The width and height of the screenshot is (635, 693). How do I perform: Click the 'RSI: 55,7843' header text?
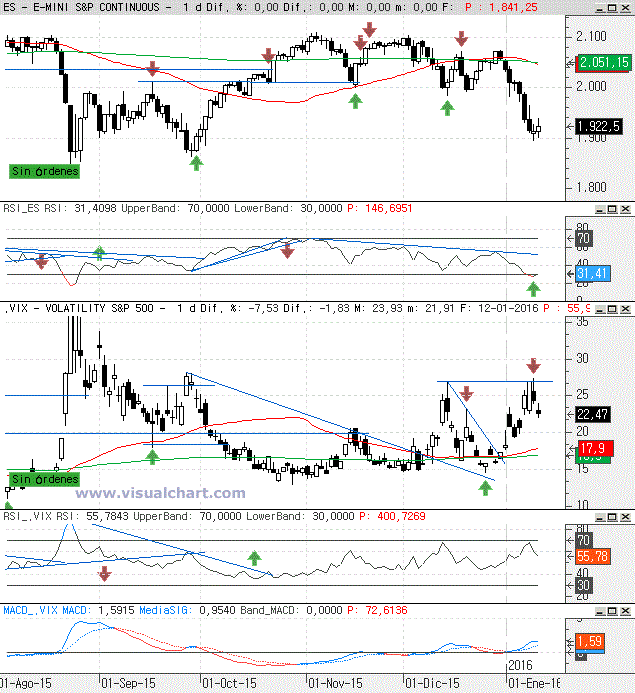click(x=92, y=516)
